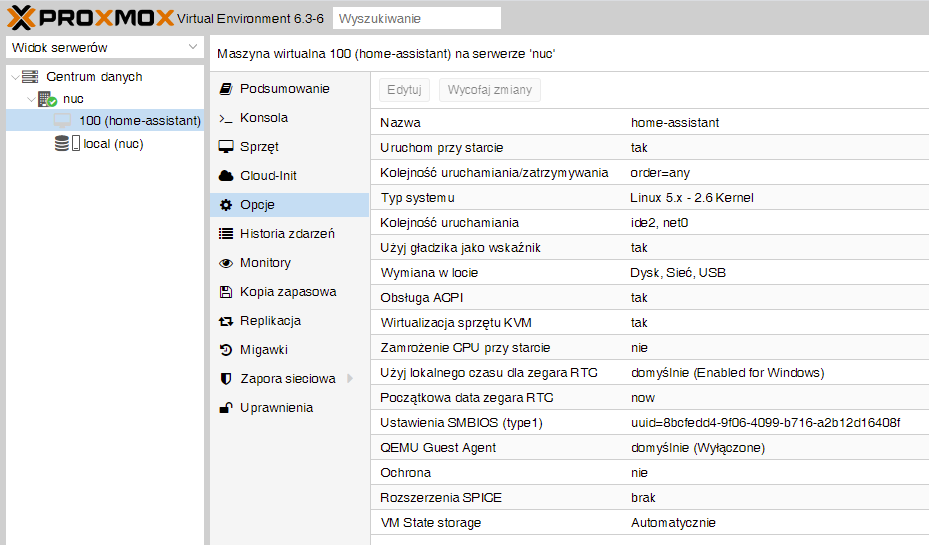Switch to the Historia zdarzeń section
Image resolution: width=929 pixels, height=545 pixels.
pos(287,234)
